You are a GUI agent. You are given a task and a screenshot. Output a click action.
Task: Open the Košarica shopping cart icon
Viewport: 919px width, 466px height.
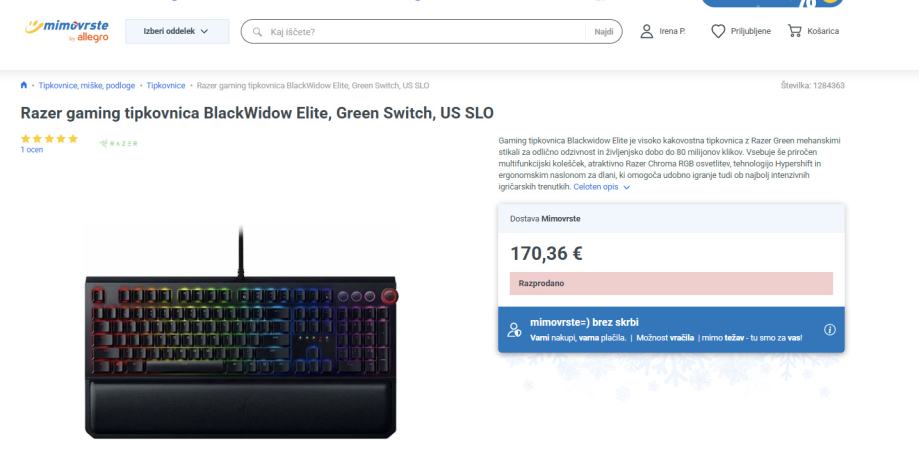(795, 31)
